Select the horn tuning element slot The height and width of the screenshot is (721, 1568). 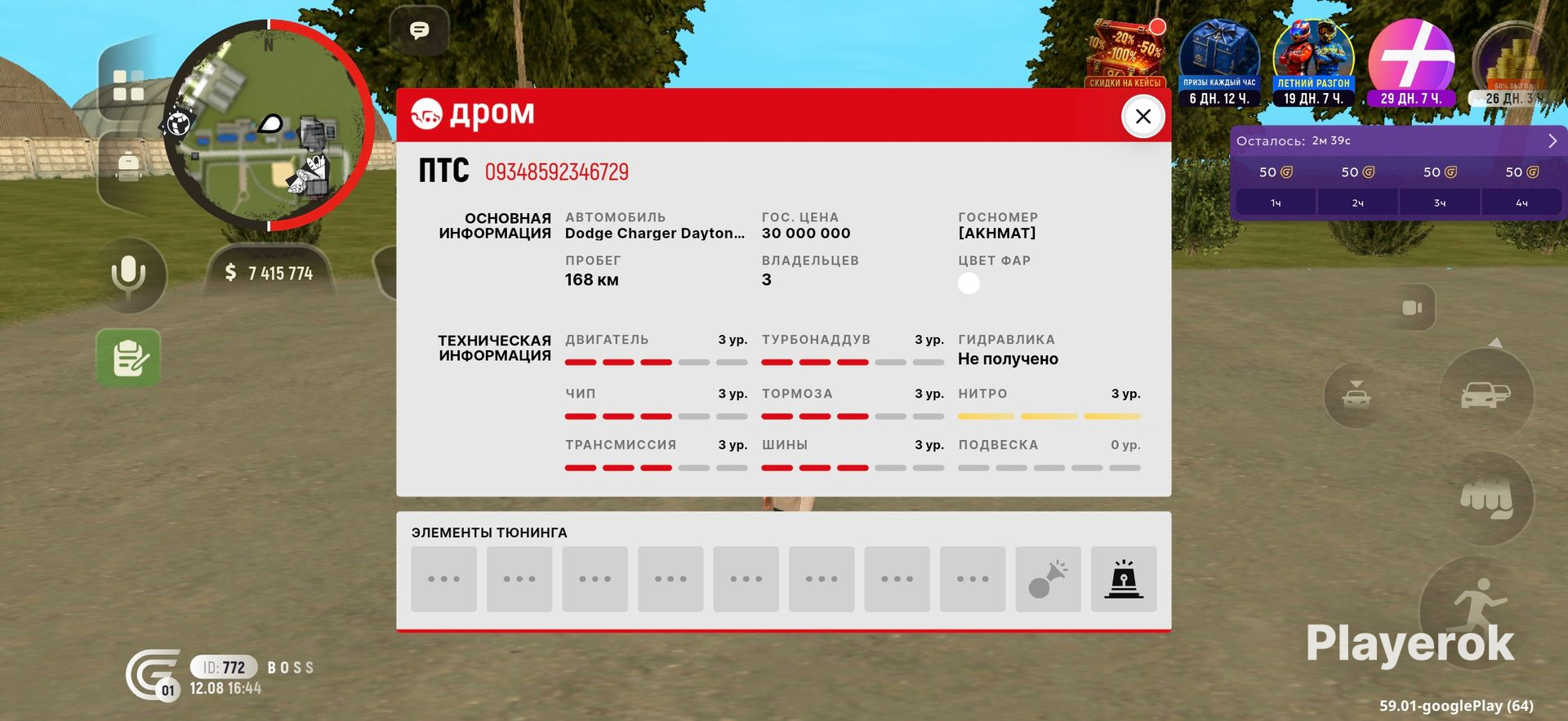(x=1048, y=579)
